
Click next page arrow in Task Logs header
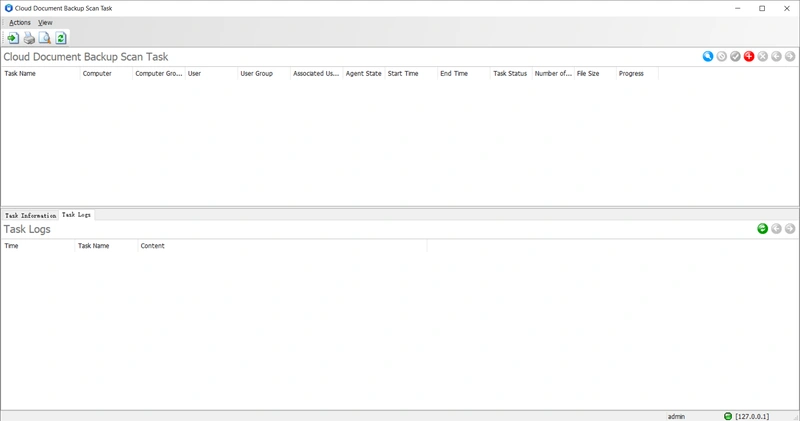click(x=790, y=229)
